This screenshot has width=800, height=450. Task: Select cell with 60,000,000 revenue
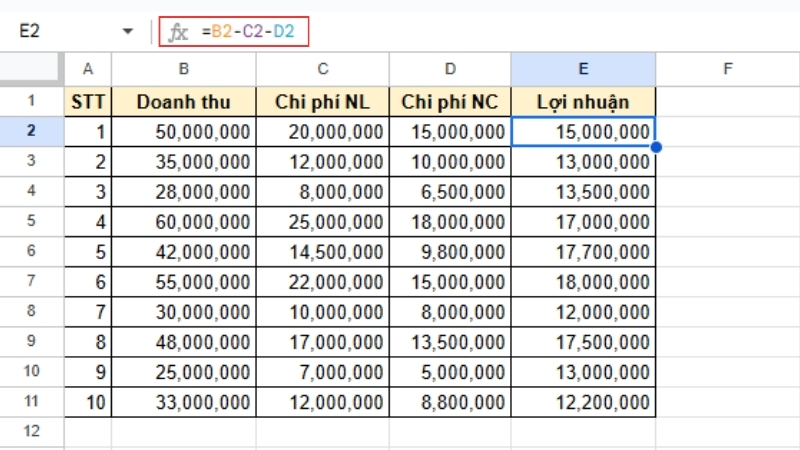183,221
